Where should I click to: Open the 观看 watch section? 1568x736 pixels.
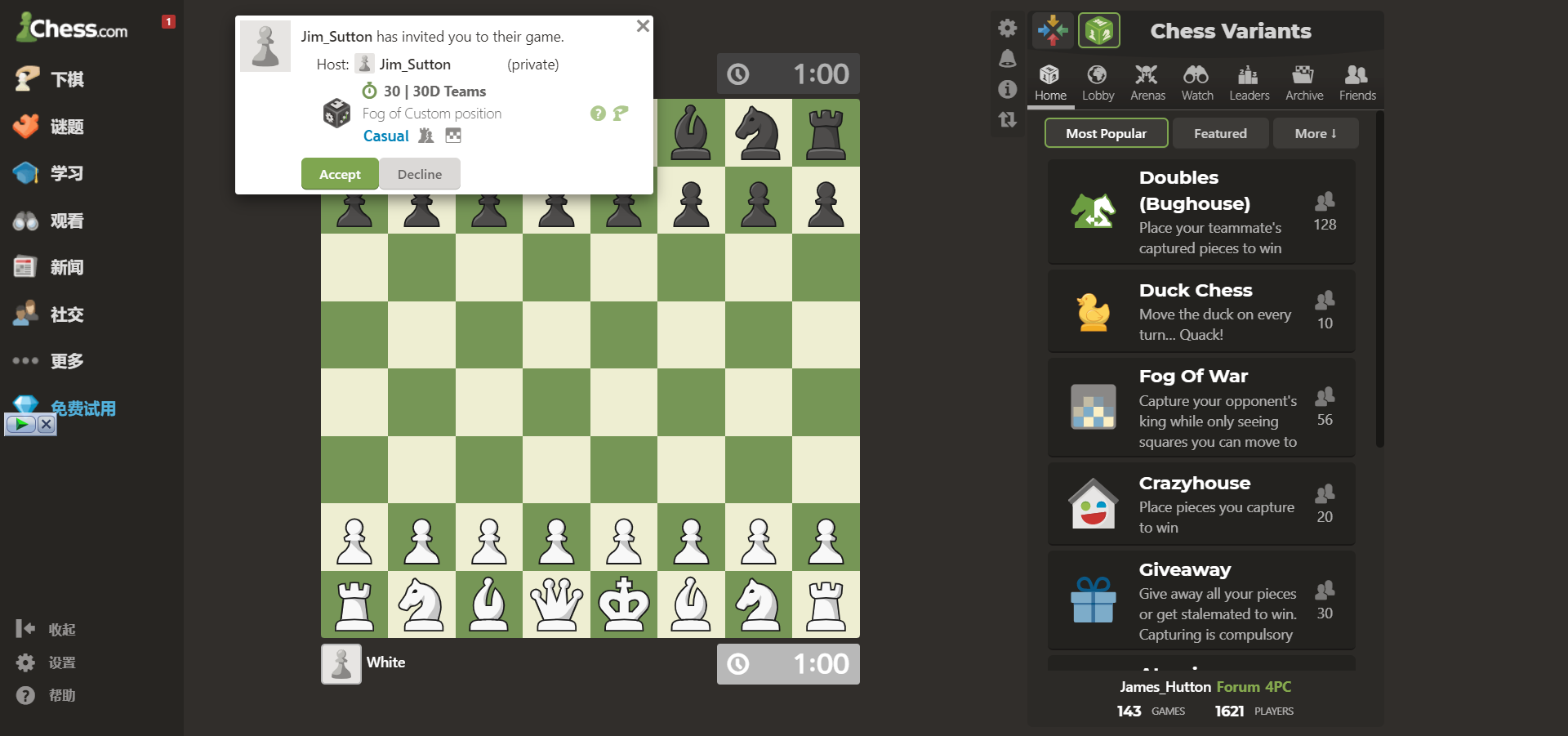tap(49, 221)
